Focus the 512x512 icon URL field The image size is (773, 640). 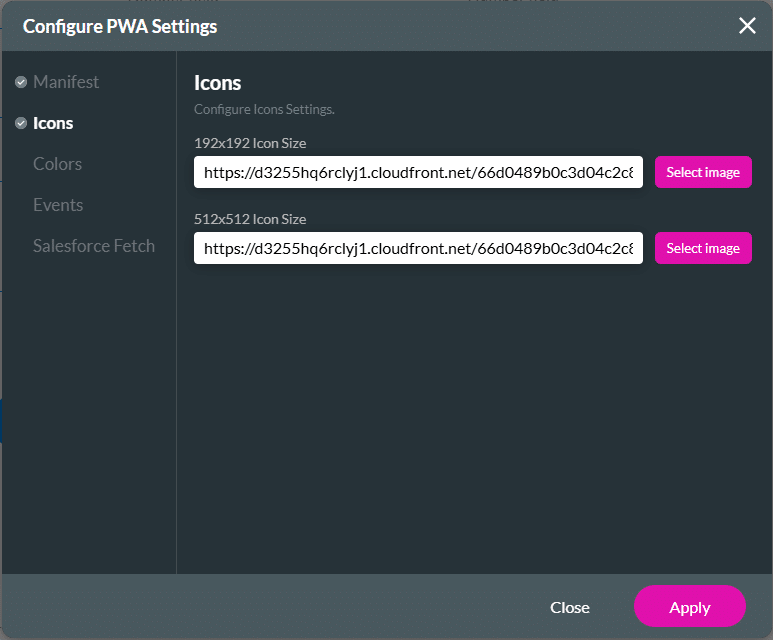[418, 248]
